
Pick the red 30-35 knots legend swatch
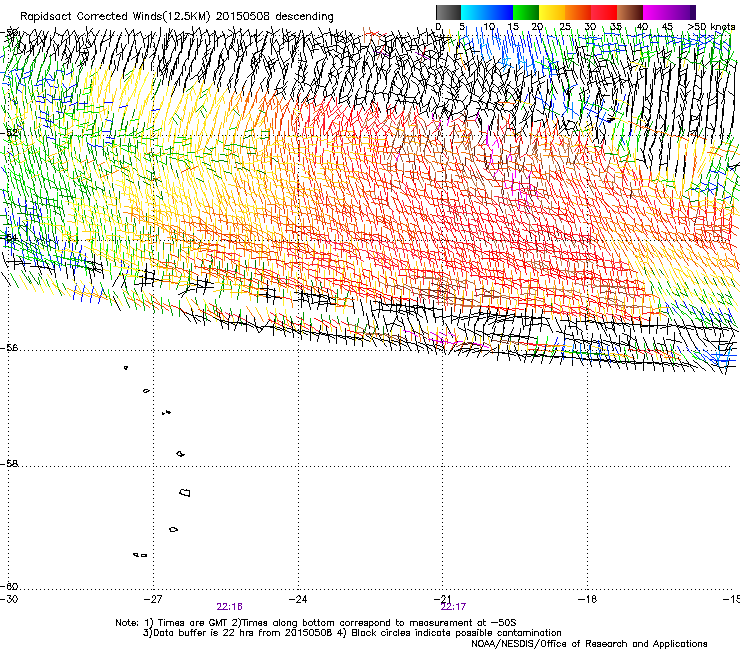(x=604, y=12)
